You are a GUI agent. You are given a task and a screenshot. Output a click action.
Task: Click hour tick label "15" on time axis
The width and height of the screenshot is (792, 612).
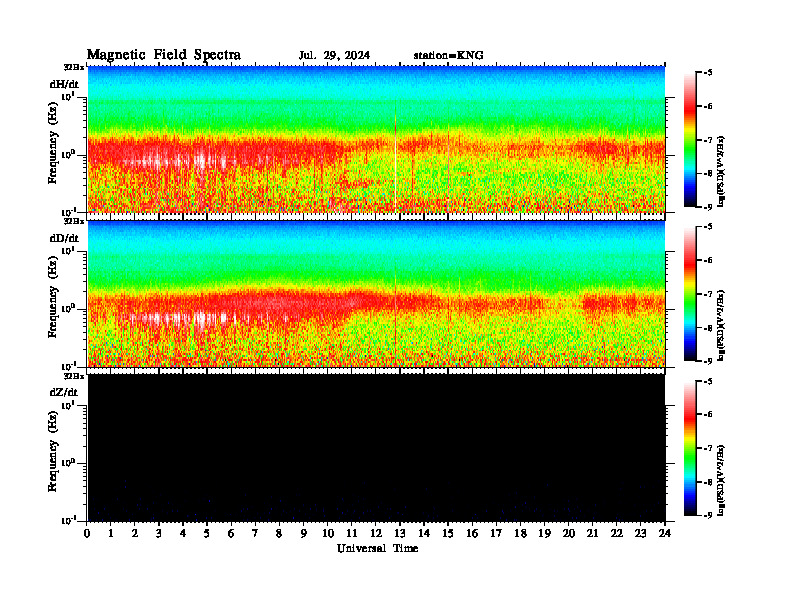tap(448, 533)
